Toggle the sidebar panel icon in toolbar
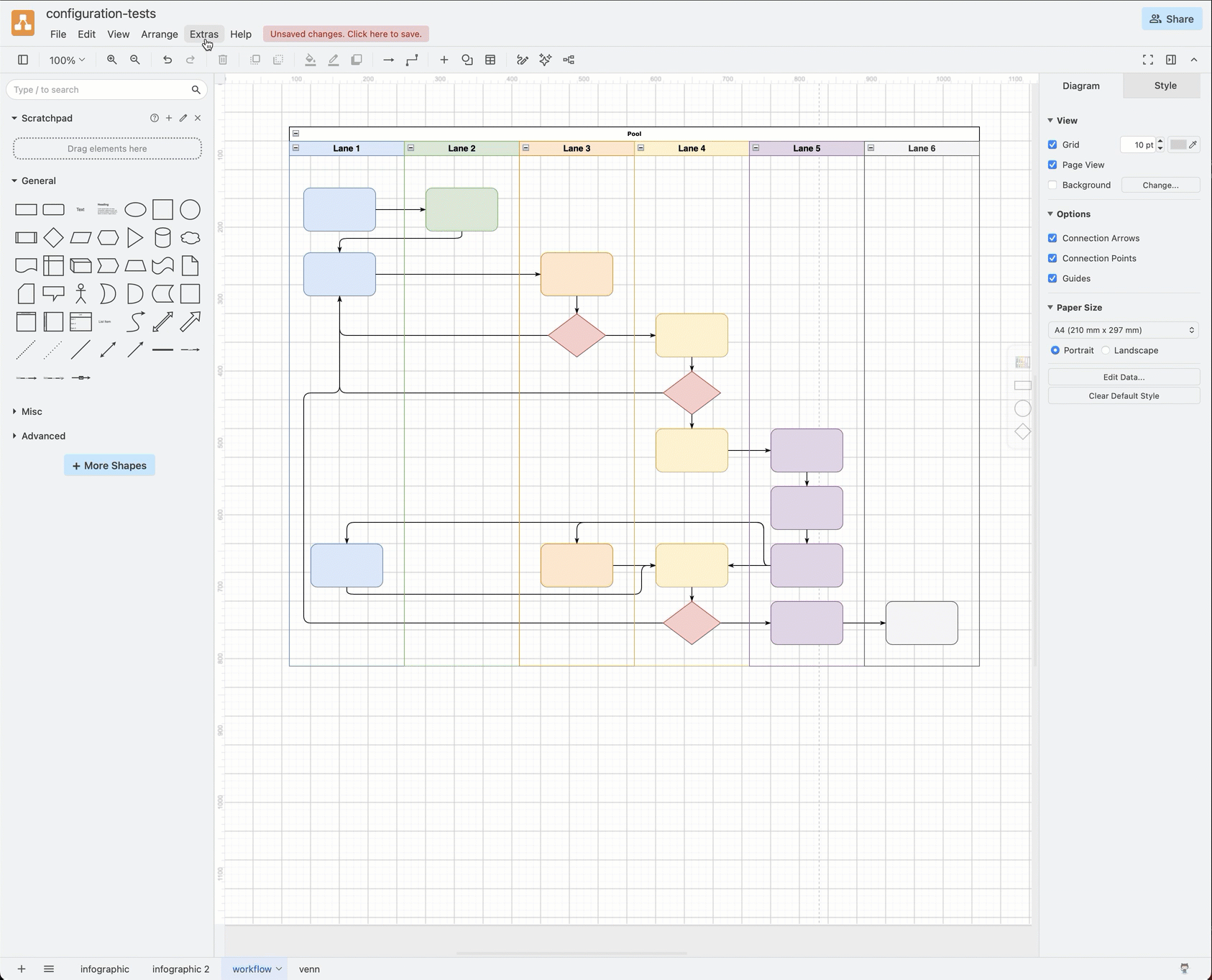The image size is (1212, 980). [x=23, y=60]
